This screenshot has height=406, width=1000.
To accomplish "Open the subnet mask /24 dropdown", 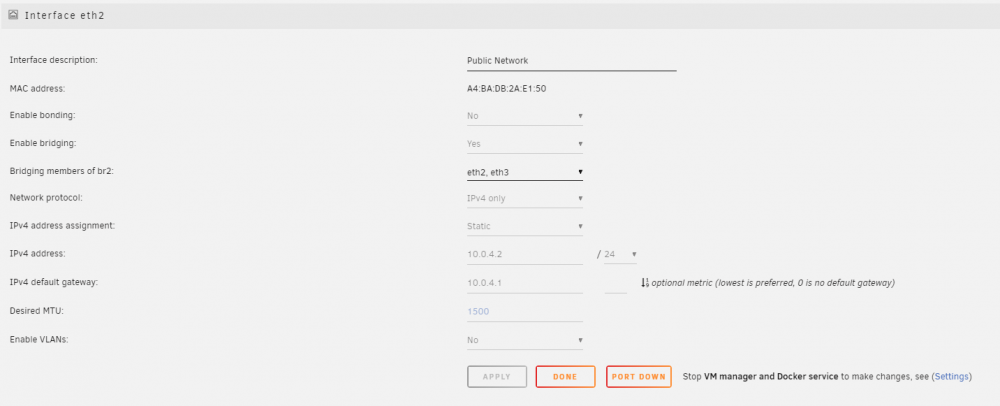I will (x=621, y=254).
